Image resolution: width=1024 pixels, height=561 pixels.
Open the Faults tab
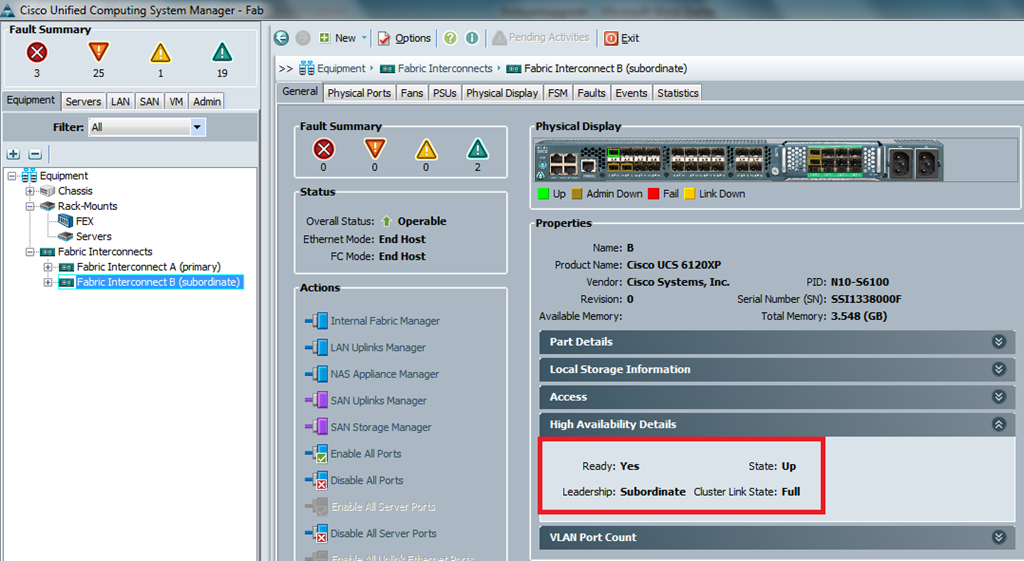[x=592, y=93]
